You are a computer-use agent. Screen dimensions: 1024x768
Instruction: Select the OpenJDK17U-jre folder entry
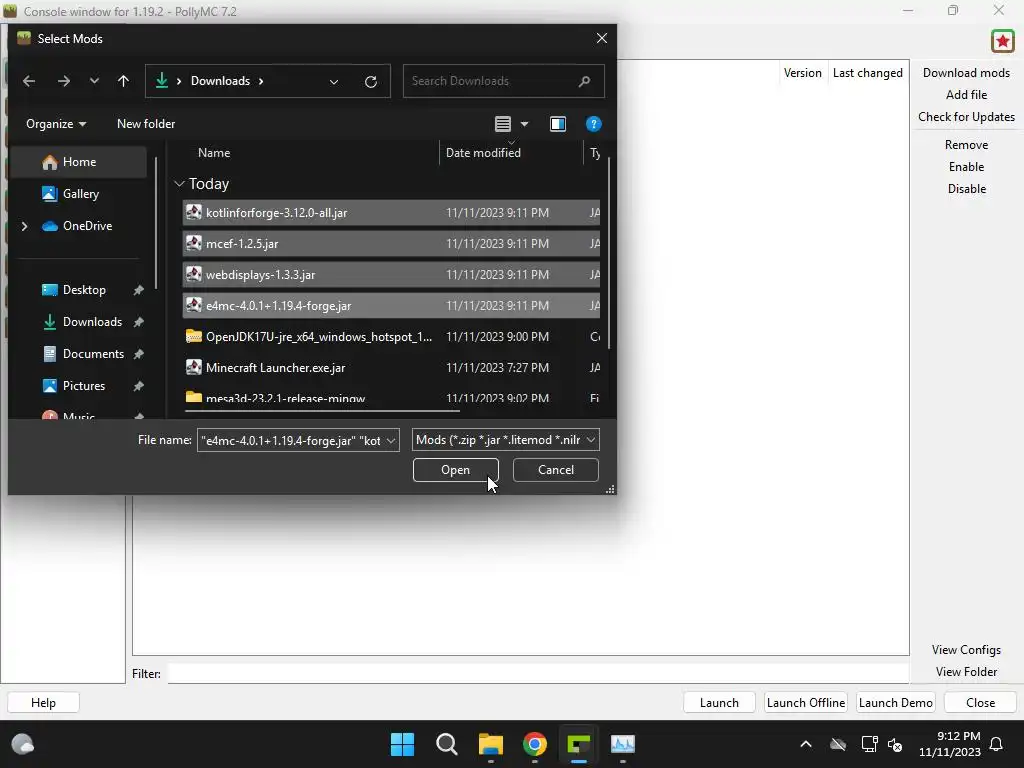(391, 337)
